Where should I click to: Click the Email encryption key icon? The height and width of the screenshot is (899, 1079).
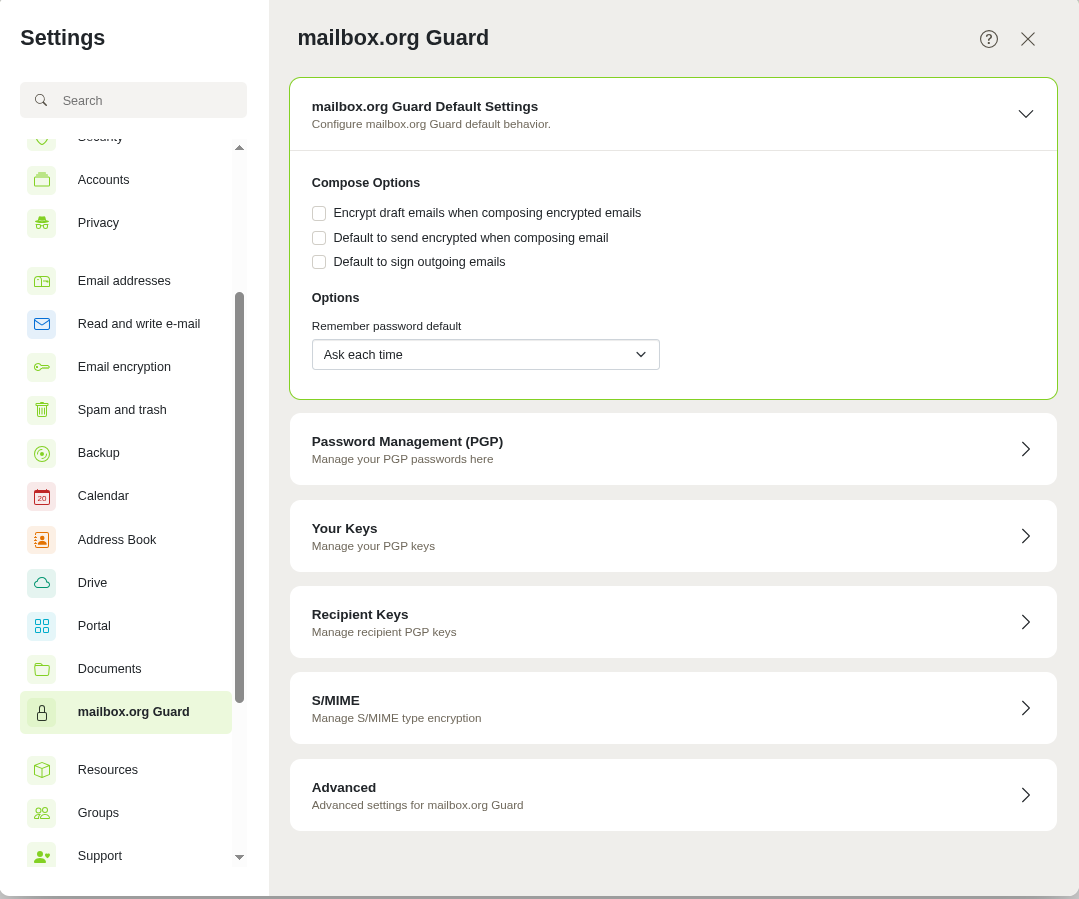click(x=42, y=367)
